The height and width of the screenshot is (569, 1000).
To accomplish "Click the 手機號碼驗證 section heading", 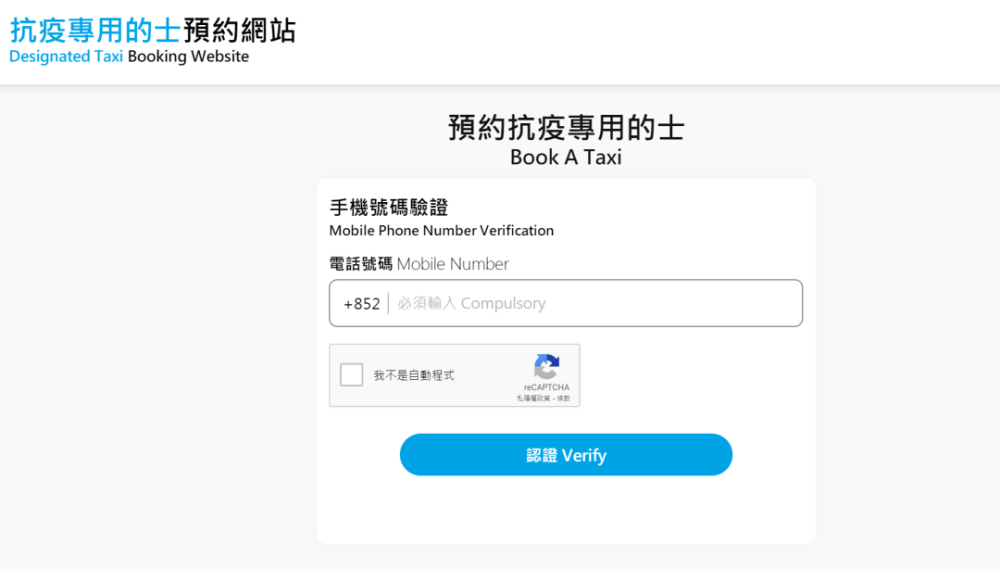I will pyautogui.click(x=389, y=207).
